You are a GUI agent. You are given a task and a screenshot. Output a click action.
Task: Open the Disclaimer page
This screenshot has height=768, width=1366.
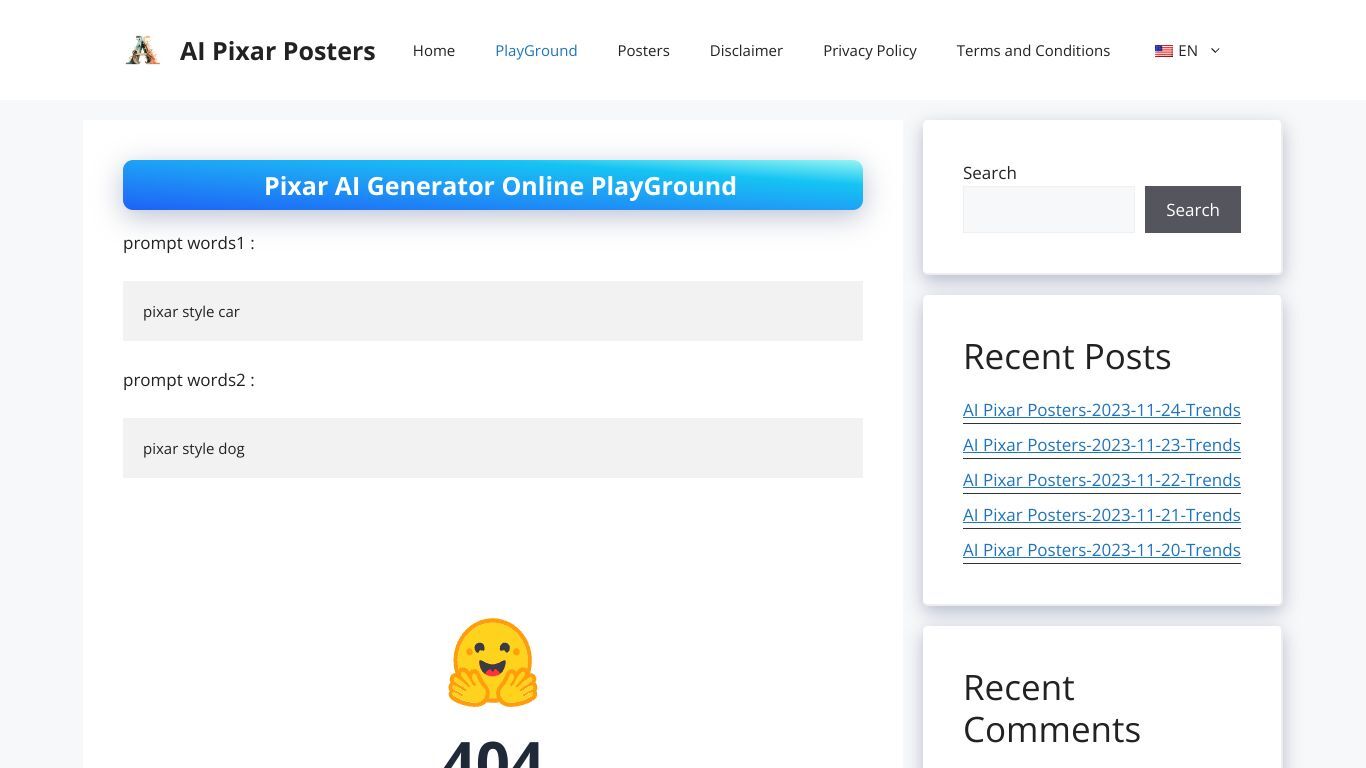click(x=746, y=50)
